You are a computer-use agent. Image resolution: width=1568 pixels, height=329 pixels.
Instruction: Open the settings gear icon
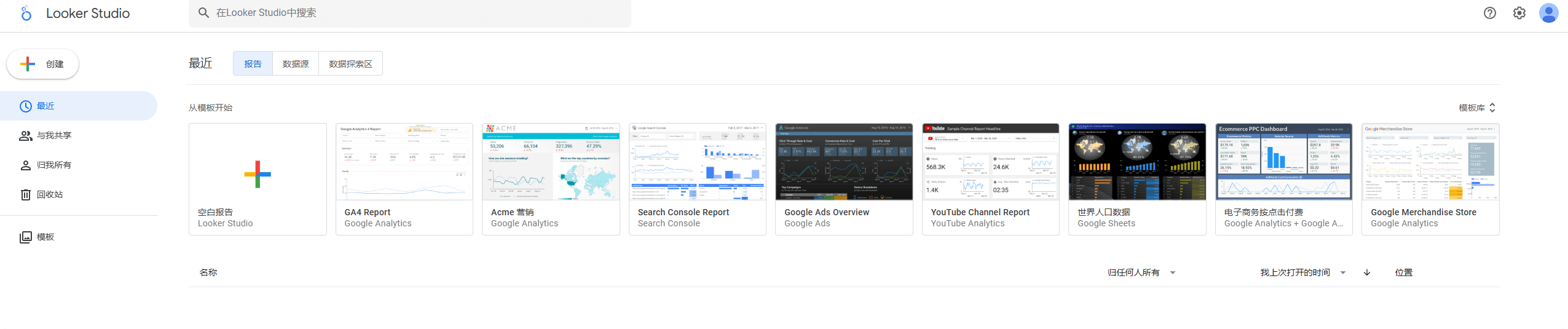pyautogui.click(x=1519, y=13)
